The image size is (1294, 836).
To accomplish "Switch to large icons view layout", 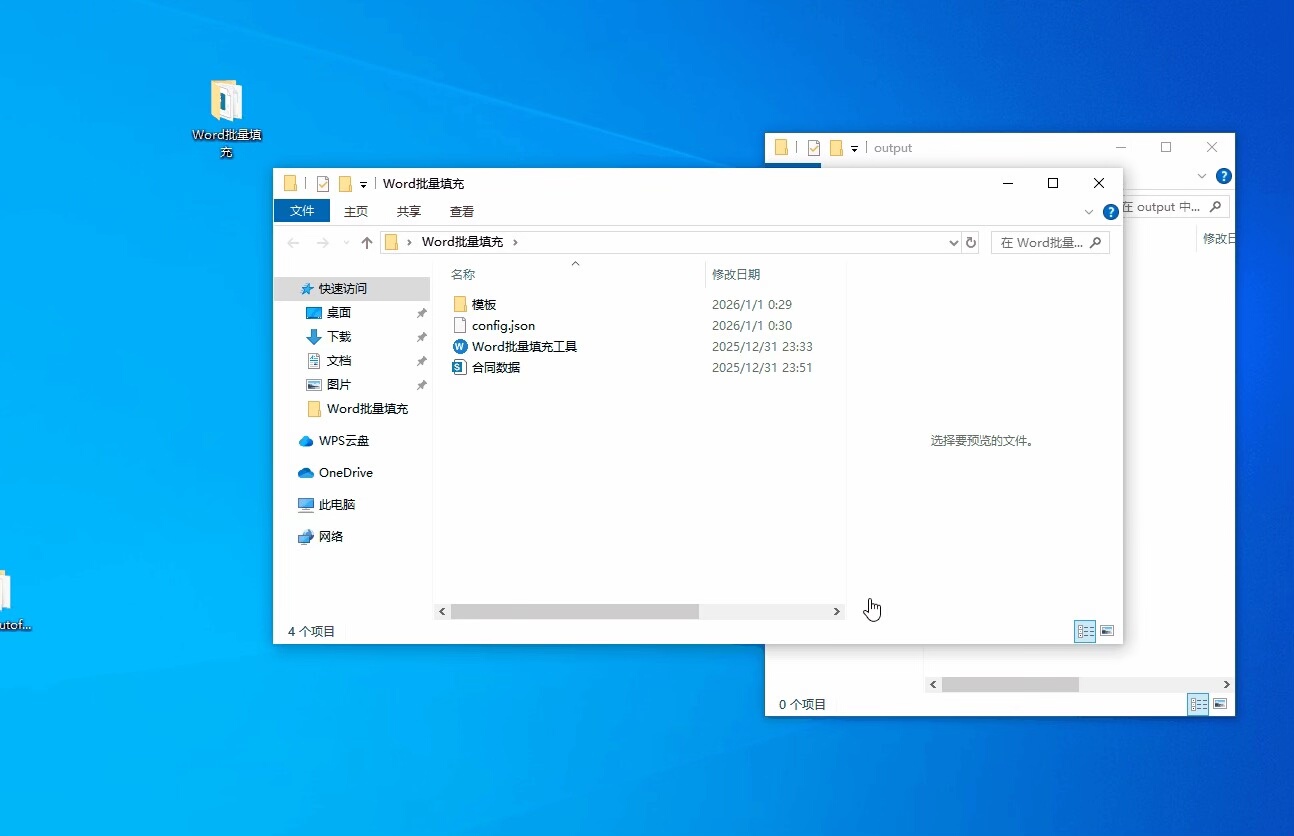I will click(x=1107, y=631).
